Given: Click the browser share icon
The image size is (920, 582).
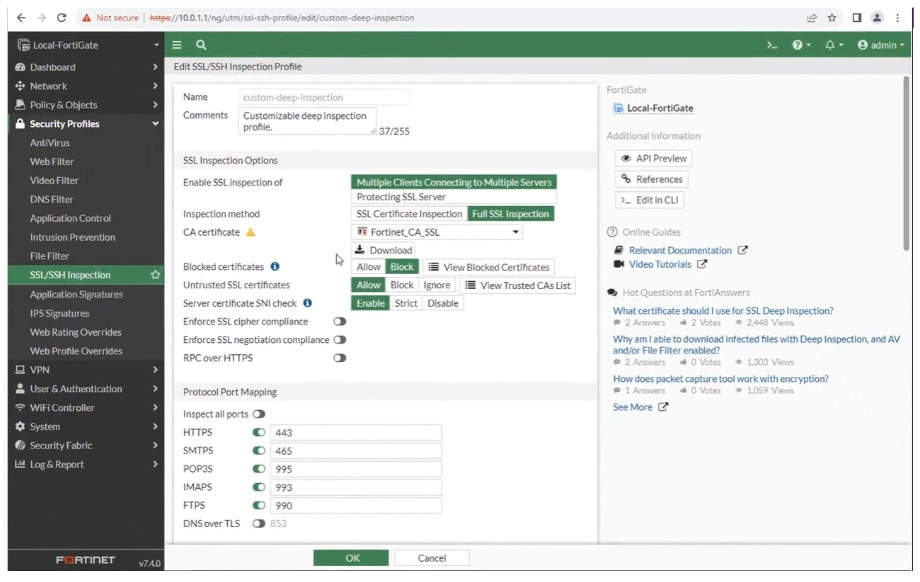Looking at the screenshot, I should click(x=812, y=18).
